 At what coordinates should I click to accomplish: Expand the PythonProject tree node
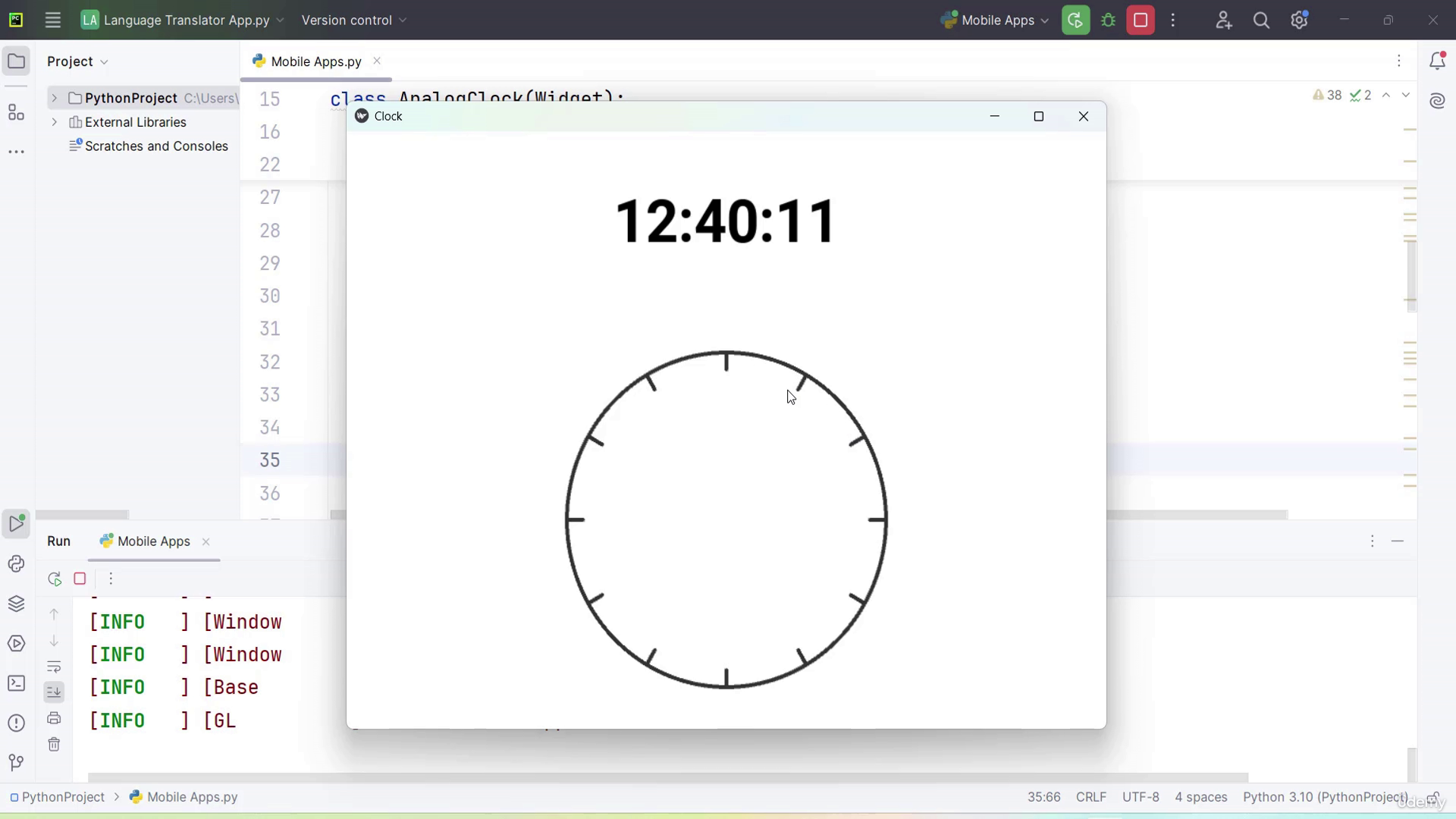[x=54, y=98]
